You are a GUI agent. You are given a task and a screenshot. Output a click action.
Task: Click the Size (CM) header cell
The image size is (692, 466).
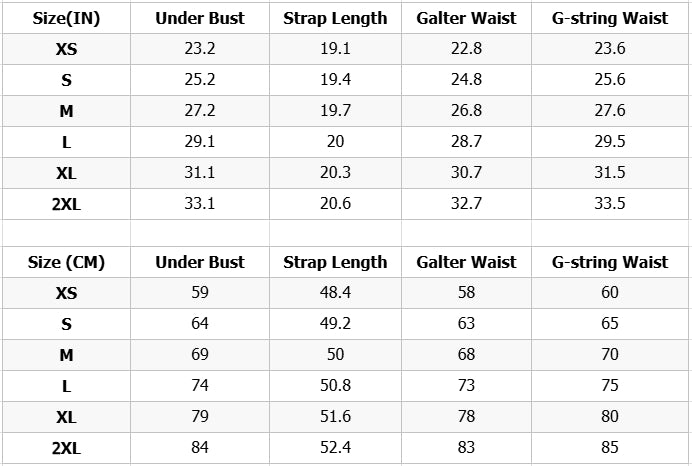pos(66,262)
